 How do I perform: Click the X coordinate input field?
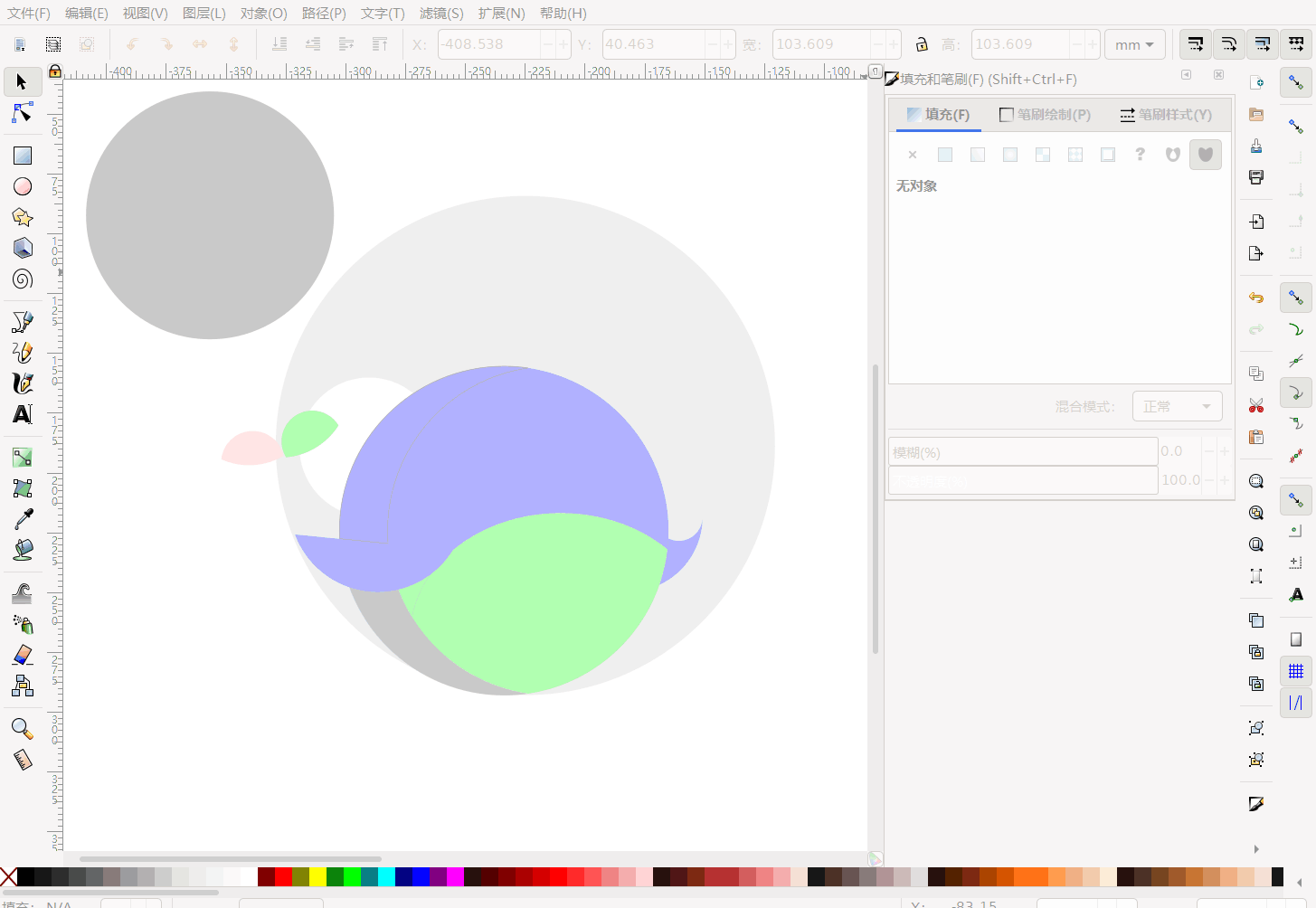[x=489, y=44]
